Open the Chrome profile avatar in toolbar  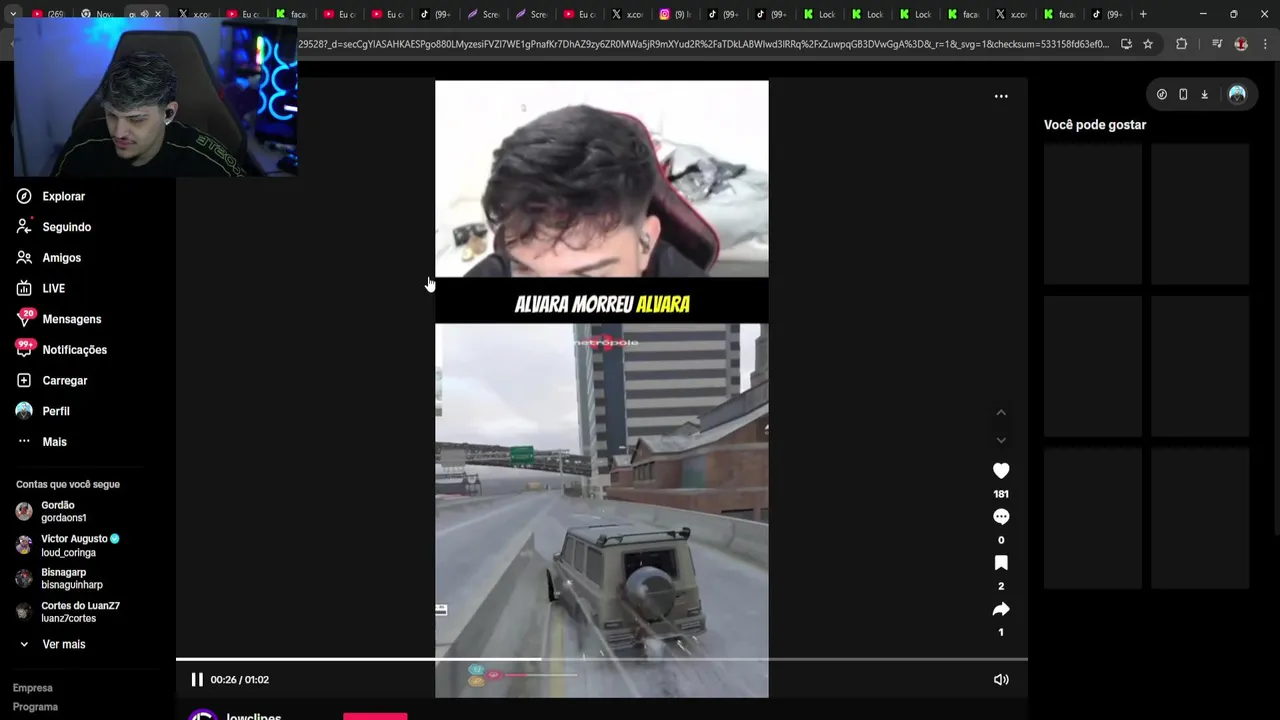click(x=1241, y=44)
